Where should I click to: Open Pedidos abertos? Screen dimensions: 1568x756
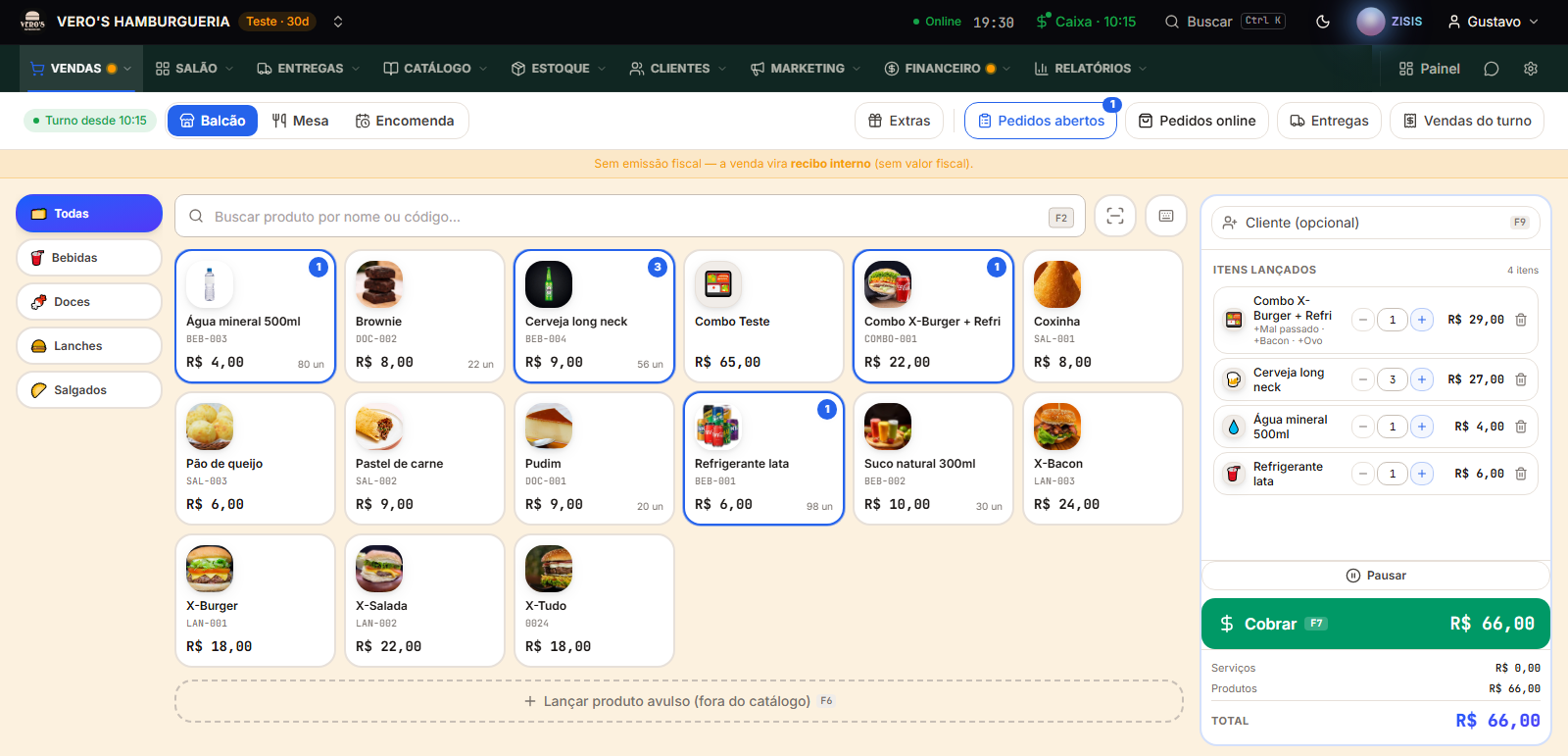coord(1041,121)
